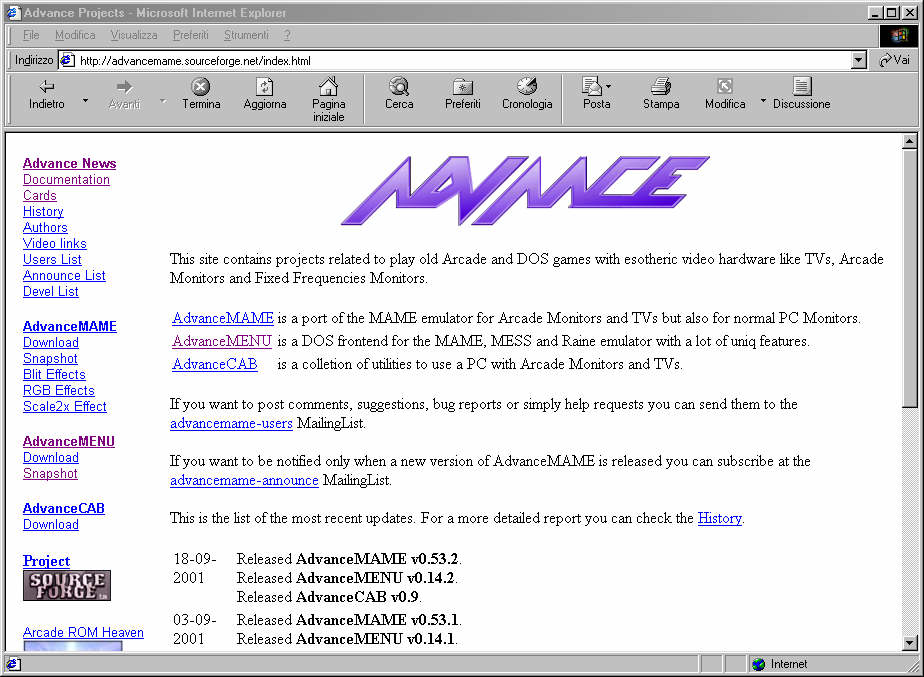Click the scrollbar up arrow

pyautogui.click(x=909, y=141)
